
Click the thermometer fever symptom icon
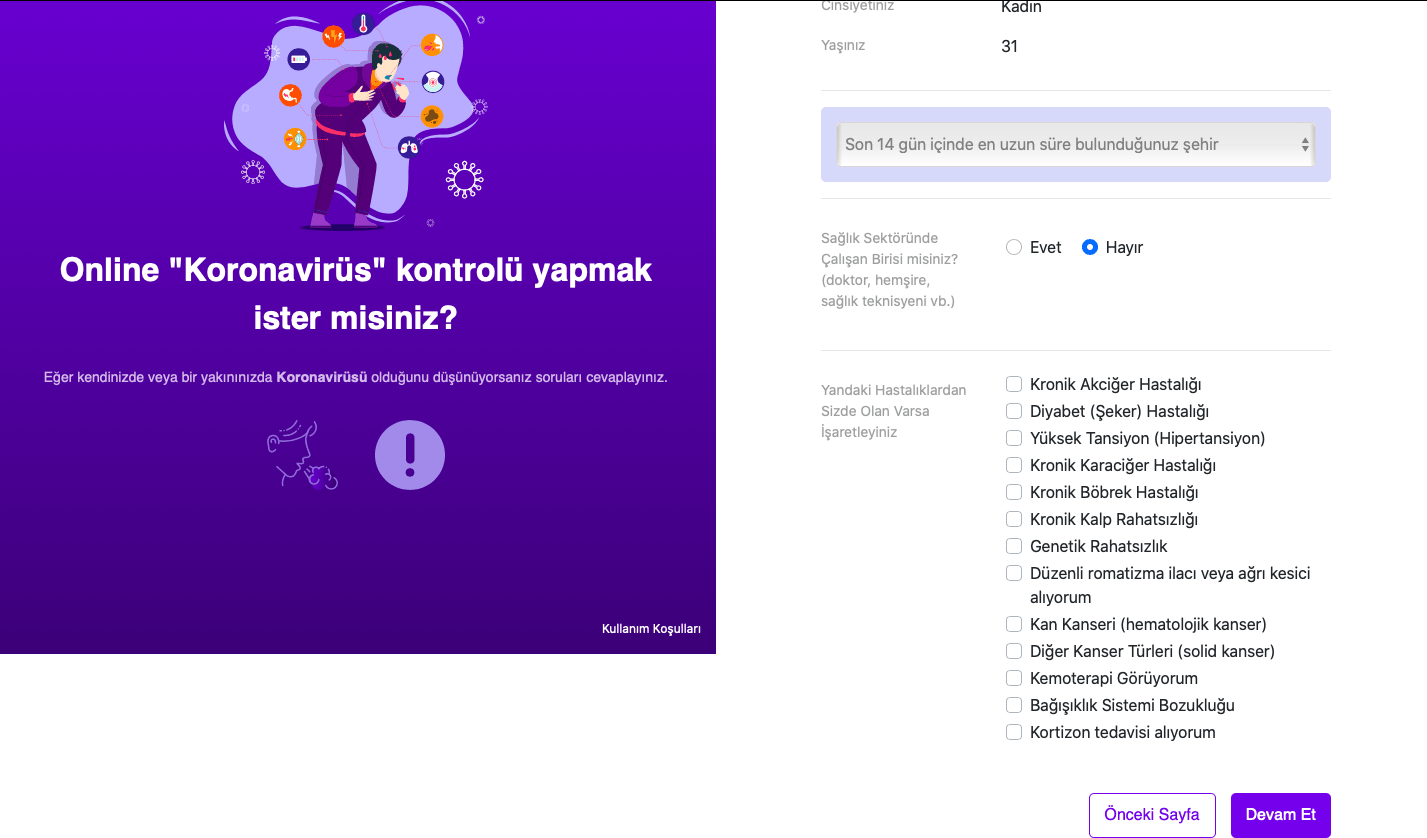(x=363, y=23)
